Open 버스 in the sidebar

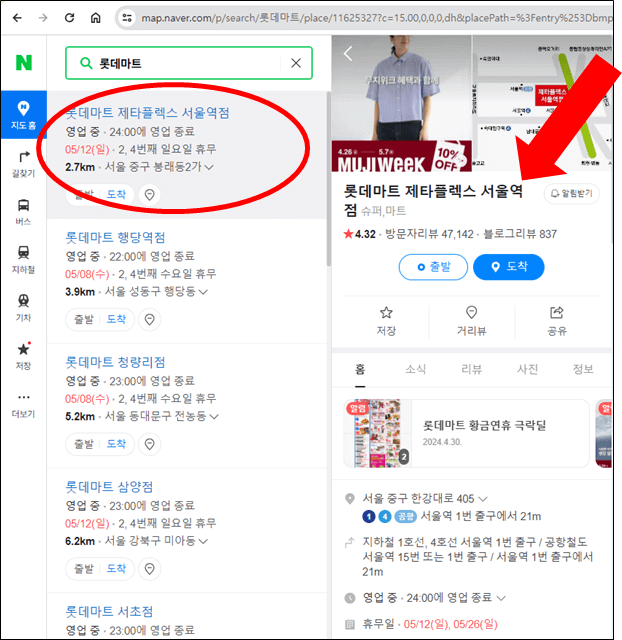[x=24, y=212]
